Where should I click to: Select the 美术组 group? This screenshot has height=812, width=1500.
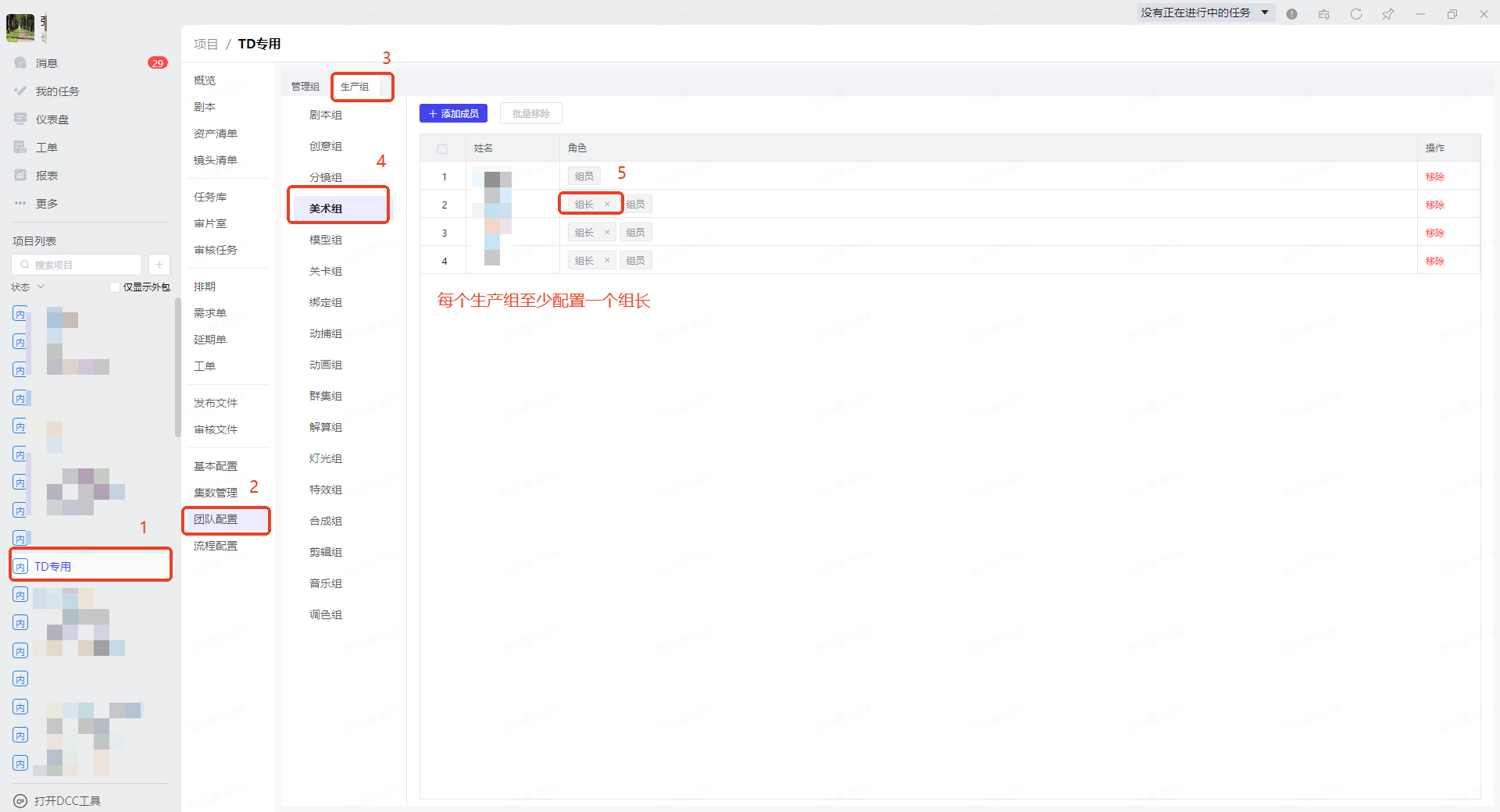tap(338, 208)
